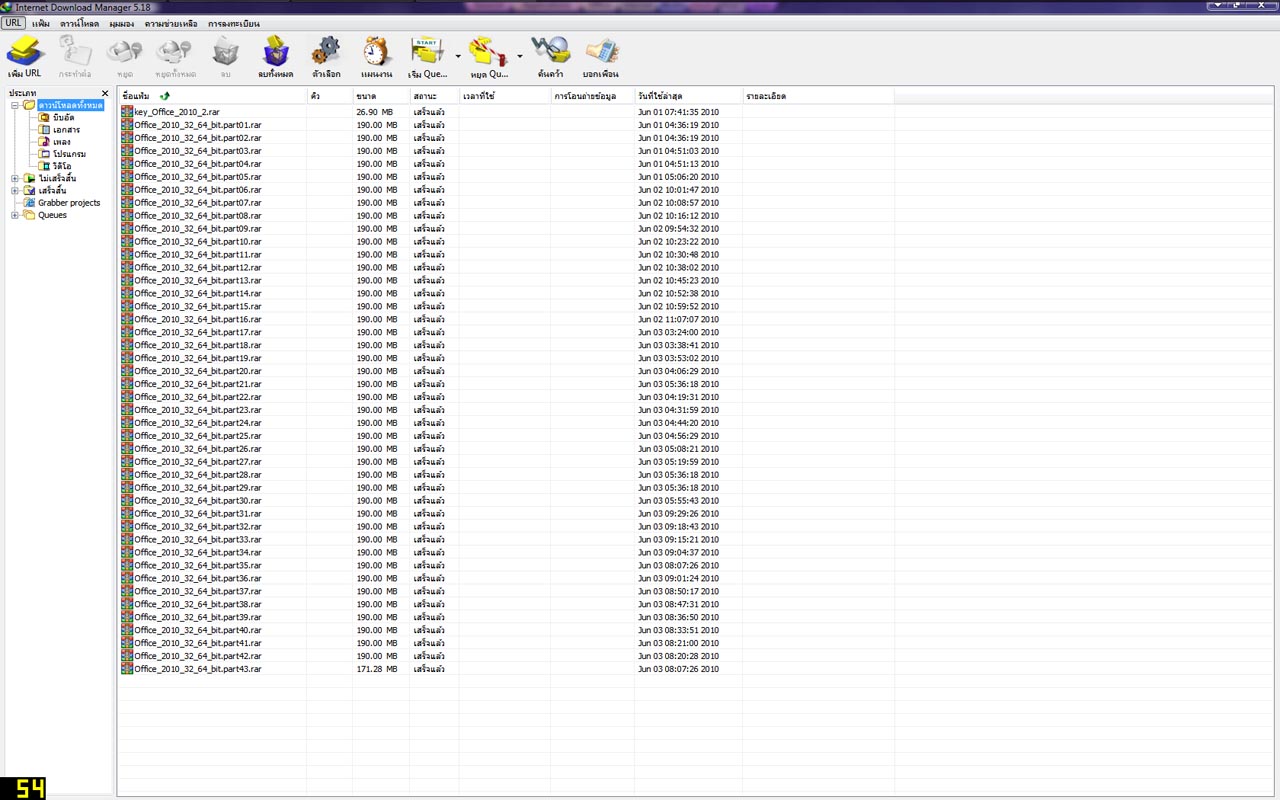
Task: Click the หยุด Queue (Stop Queue) icon
Action: (489, 51)
